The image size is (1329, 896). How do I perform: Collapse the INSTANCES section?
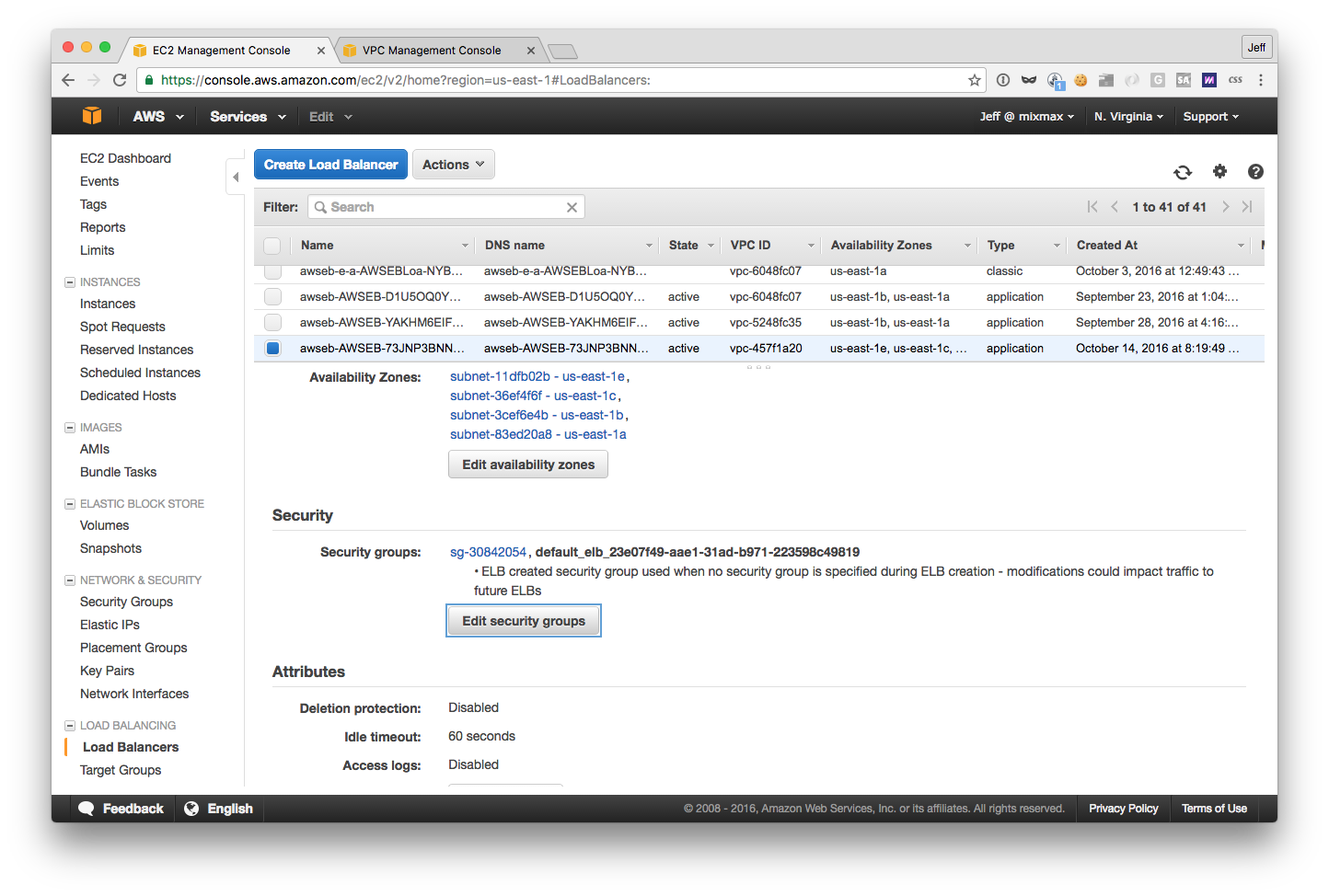[70, 282]
